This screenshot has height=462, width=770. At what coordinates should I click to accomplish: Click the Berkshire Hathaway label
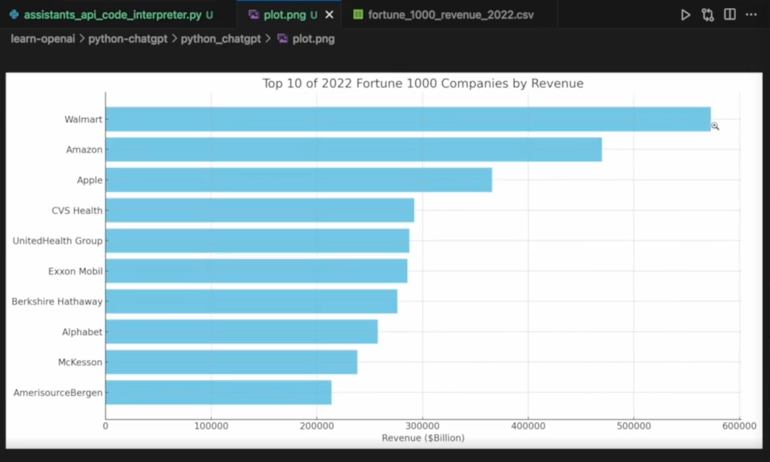(x=57, y=301)
